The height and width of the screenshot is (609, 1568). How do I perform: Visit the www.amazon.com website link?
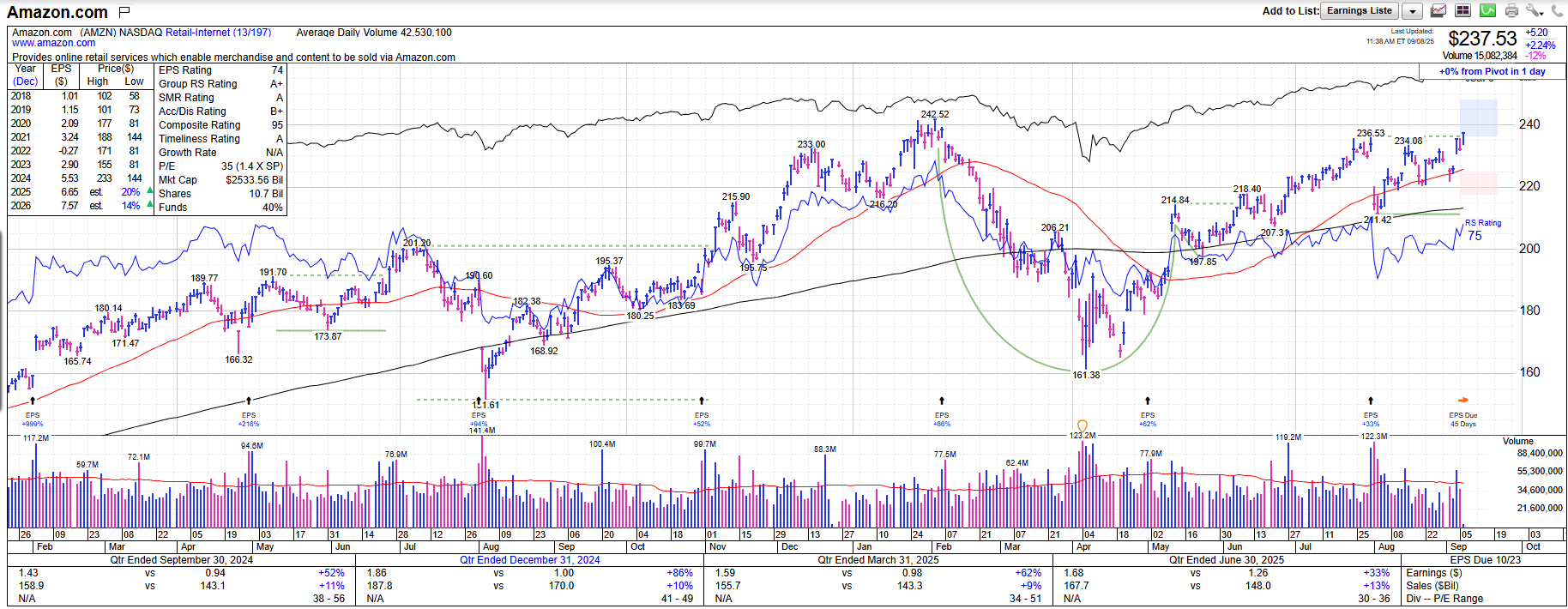(53, 43)
